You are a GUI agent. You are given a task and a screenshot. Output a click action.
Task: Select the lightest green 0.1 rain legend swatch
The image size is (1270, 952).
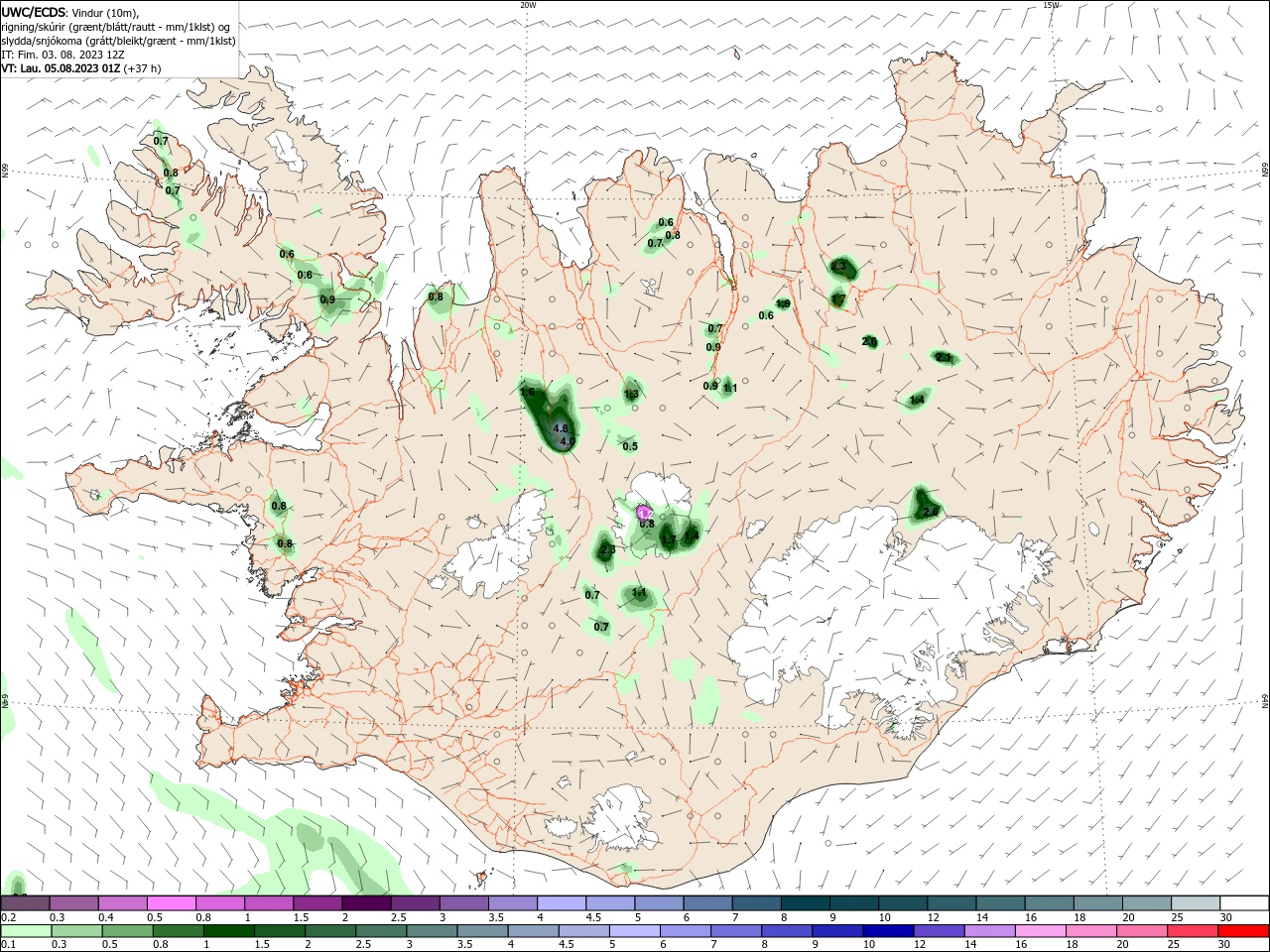click(x=25, y=931)
